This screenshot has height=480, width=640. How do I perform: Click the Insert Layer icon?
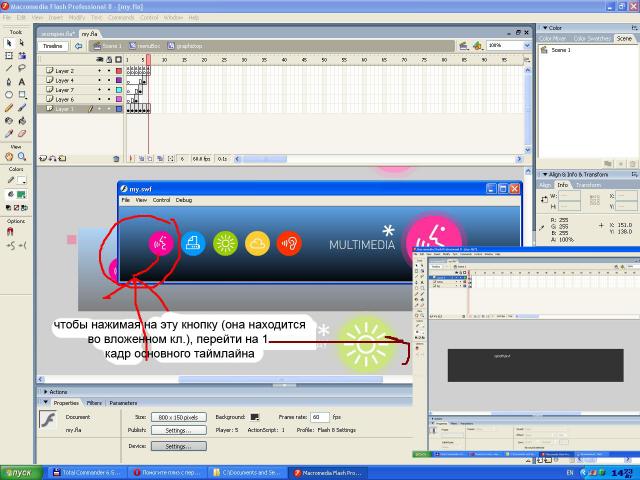click(x=43, y=159)
